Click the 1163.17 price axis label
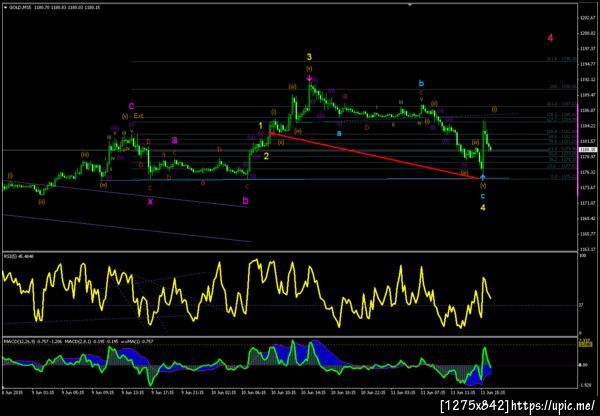 click(x=586, y=249)
